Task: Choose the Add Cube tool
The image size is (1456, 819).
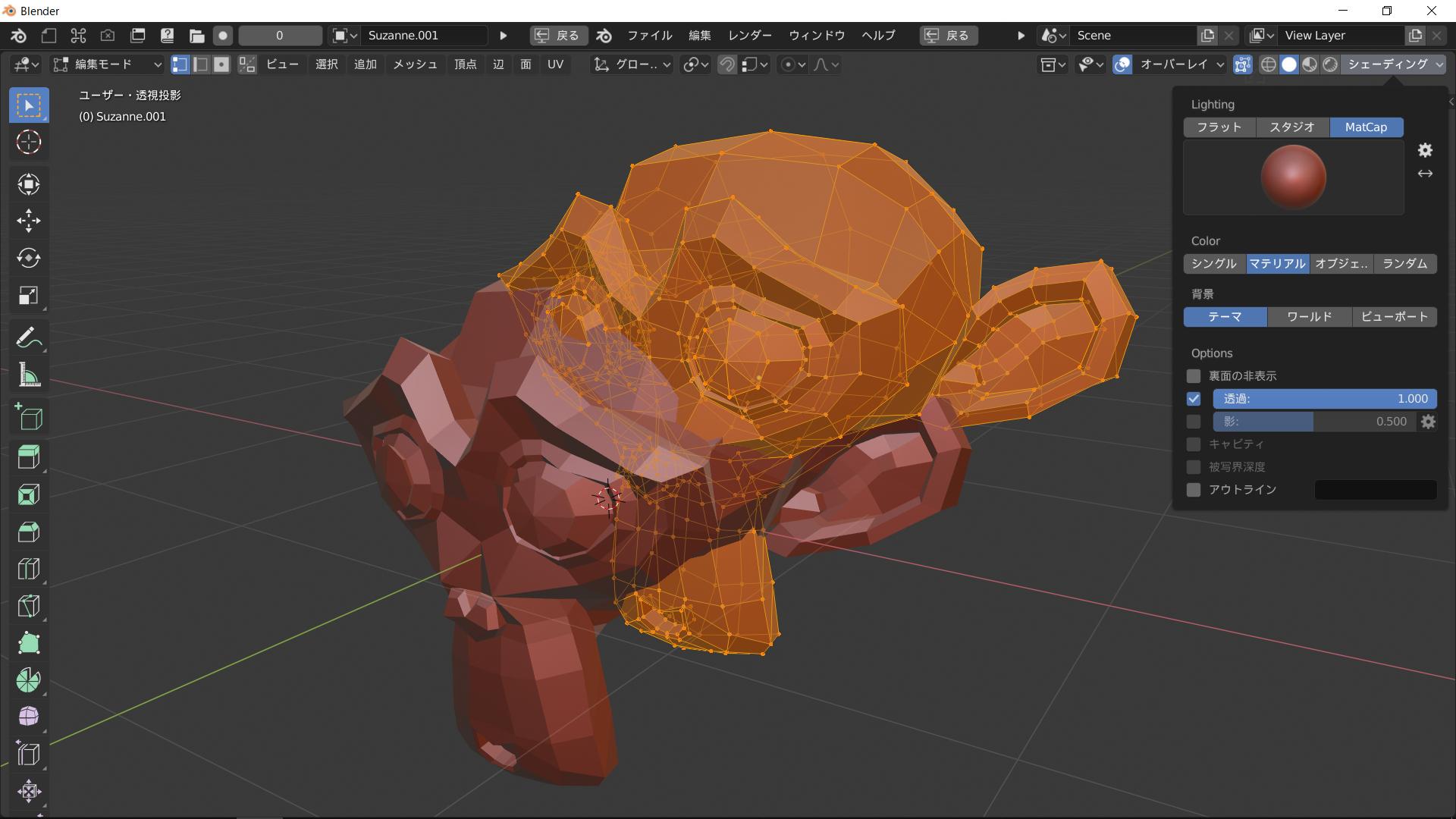Action: [x=29, y=418]
